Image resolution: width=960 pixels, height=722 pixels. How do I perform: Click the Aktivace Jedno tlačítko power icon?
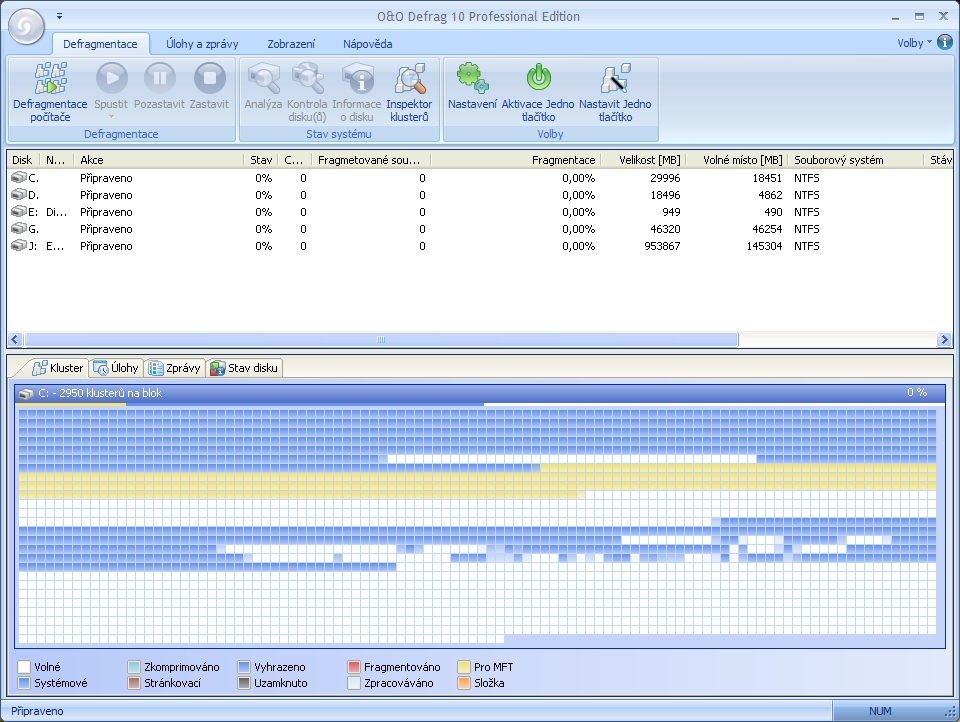pos(538,78)
